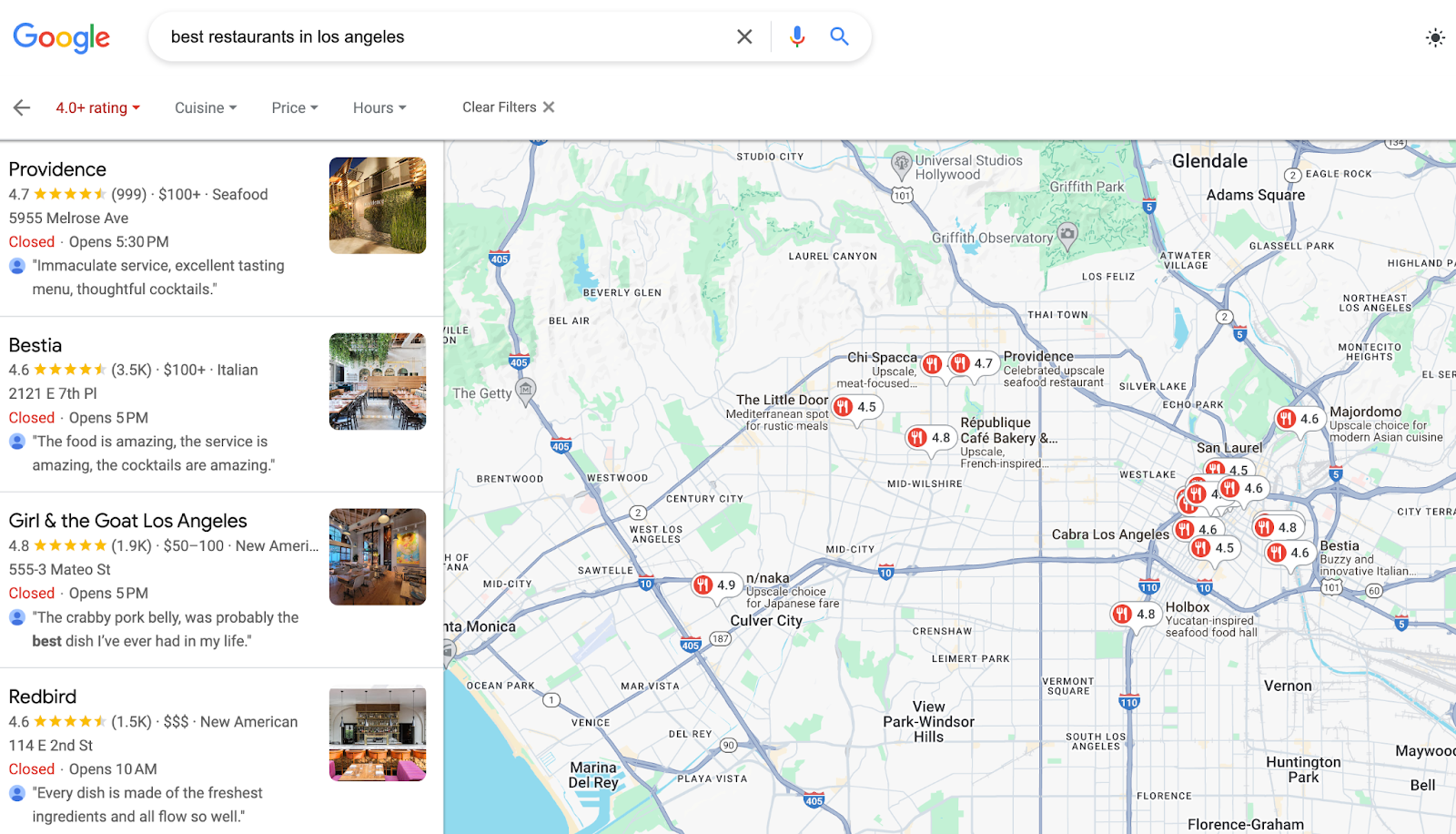Viewport: 1456px width, 834px height.
Task: Click the Girl & the Goat 555-3 Mateo St address
Action: pos(60,570)
